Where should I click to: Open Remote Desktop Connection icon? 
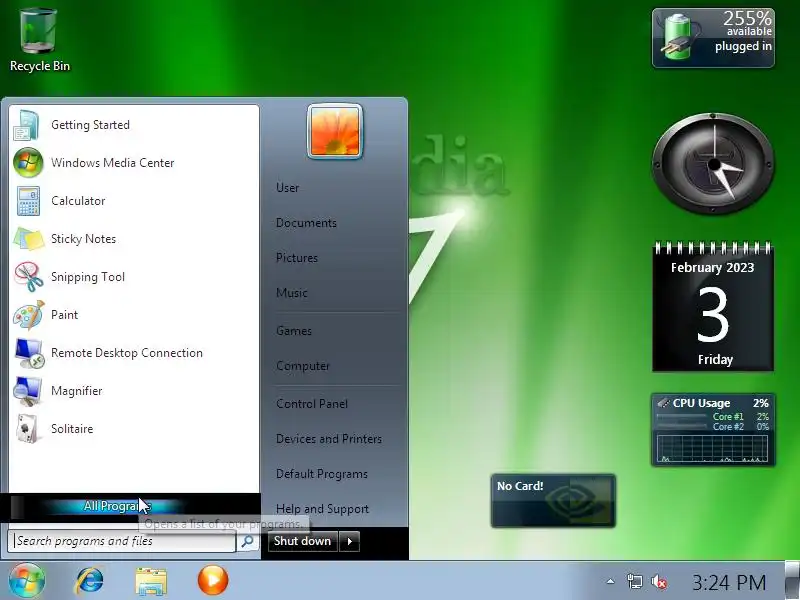(x=29, y=353)
